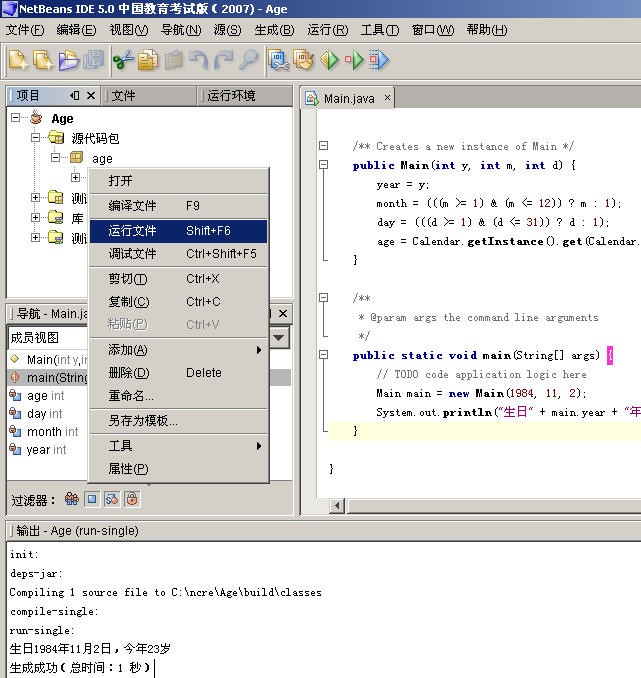Close the navigator panel
641x678 pixels.
pos(283,313)
